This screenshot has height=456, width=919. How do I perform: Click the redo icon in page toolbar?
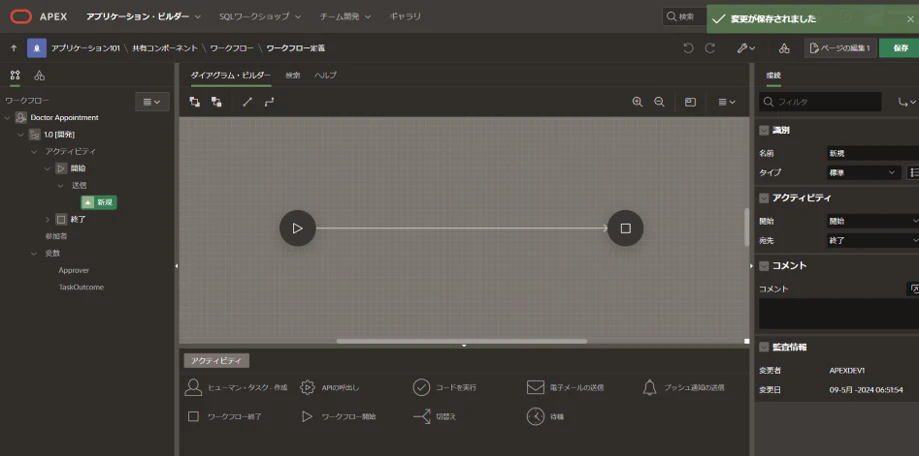[710, 49]
